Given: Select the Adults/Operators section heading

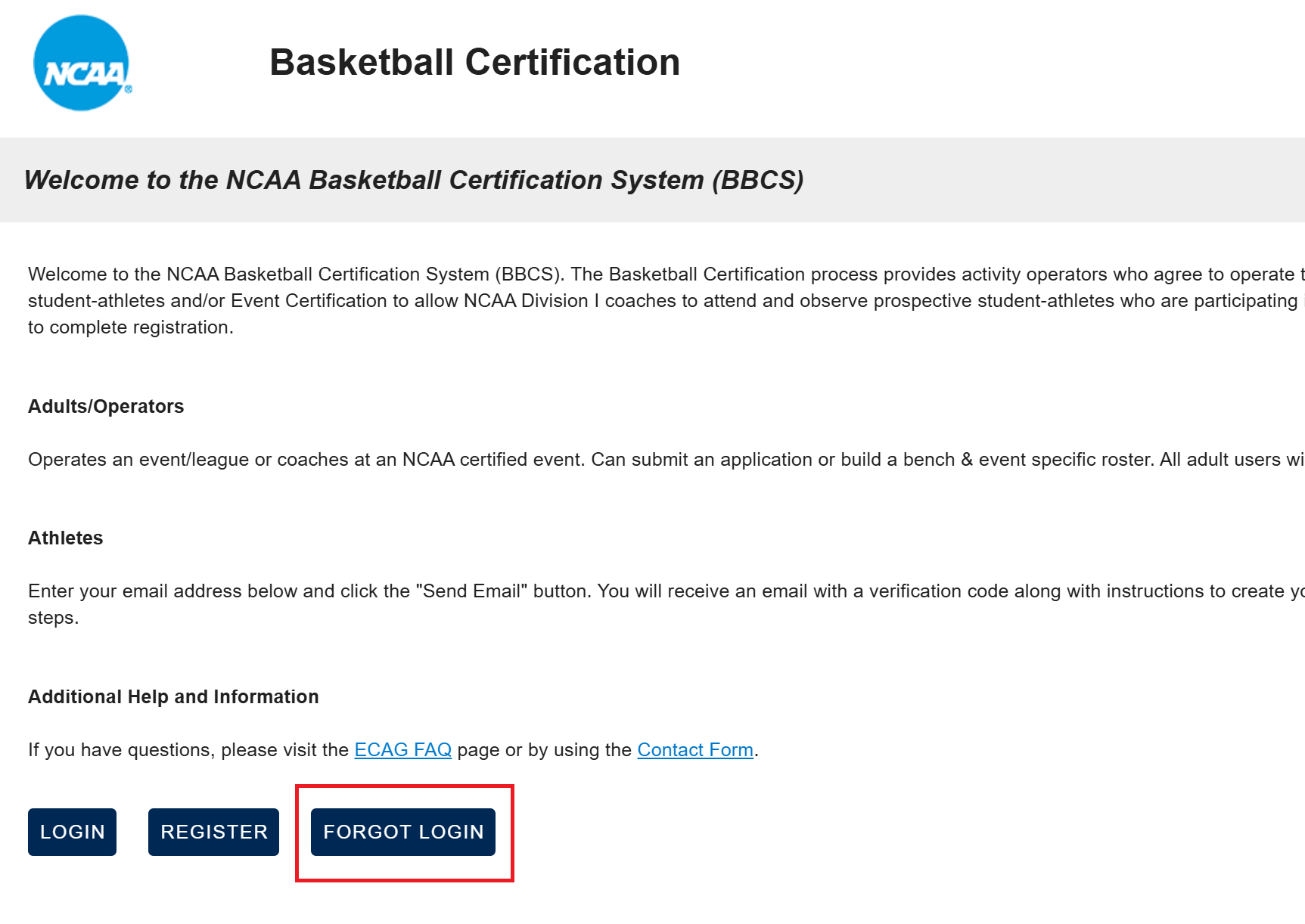Looking at the screenshot, I should tap(106, 406).
